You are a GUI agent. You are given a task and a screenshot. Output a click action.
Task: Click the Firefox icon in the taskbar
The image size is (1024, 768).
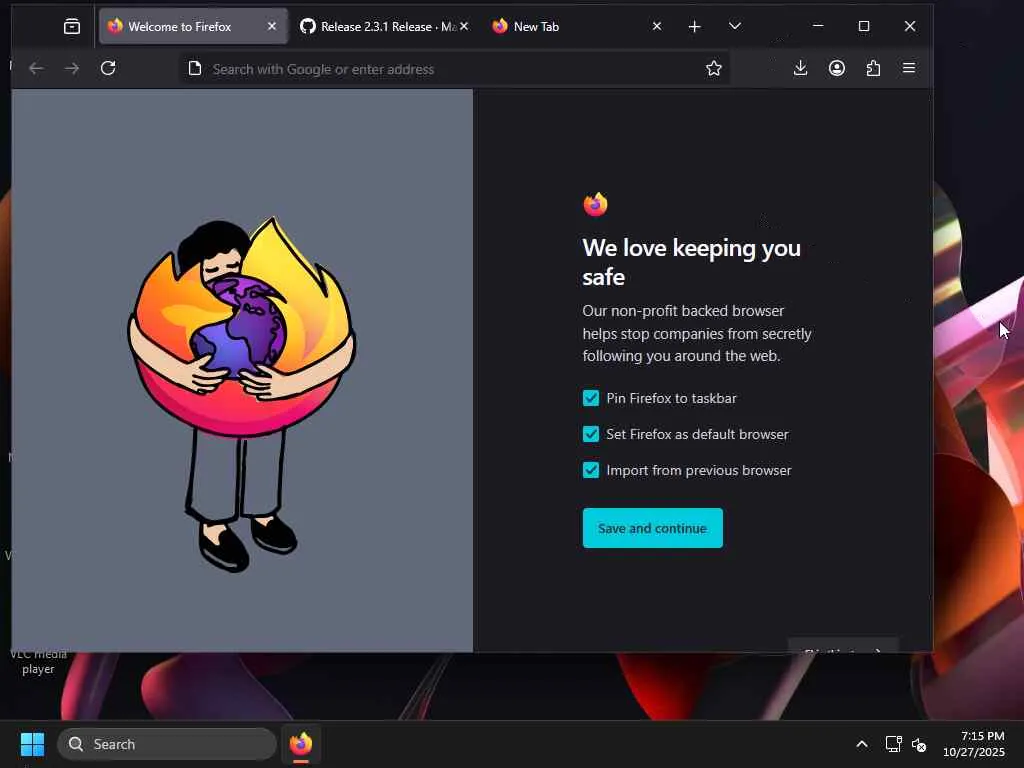tap(300, 744)
